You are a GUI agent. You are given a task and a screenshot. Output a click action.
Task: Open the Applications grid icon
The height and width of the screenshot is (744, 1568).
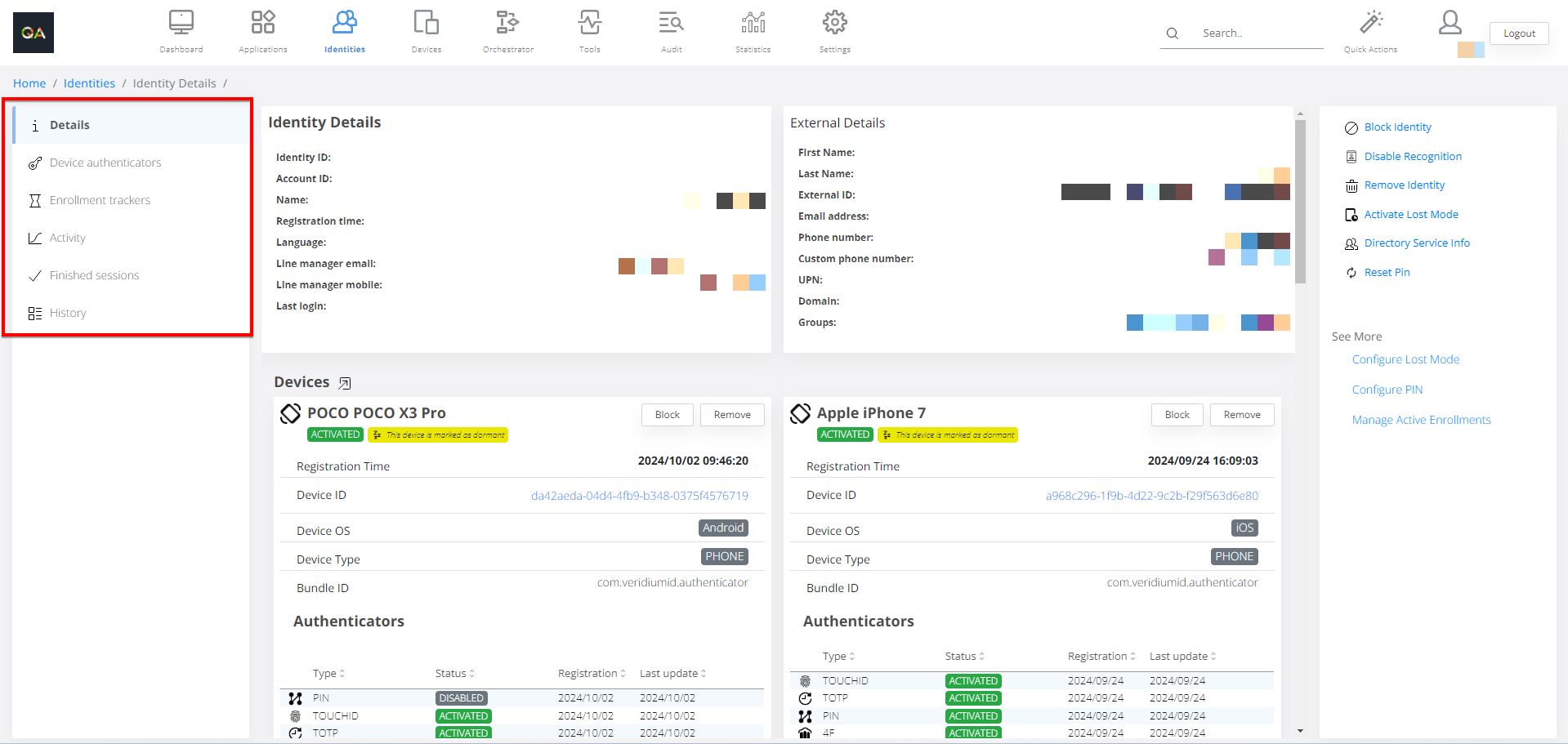coord(262,23)
